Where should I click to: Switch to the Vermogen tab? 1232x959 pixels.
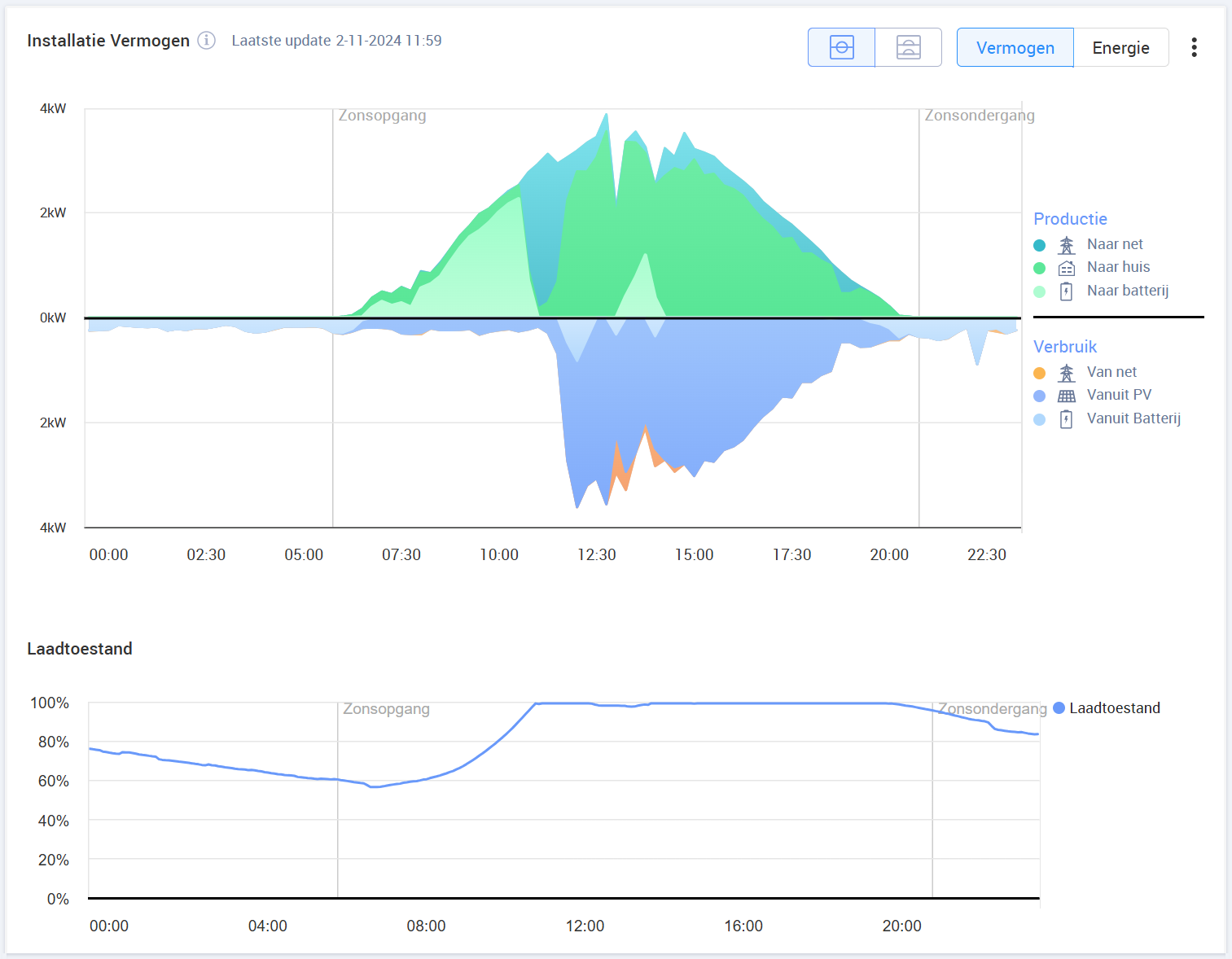click(x=1015, y=48)
